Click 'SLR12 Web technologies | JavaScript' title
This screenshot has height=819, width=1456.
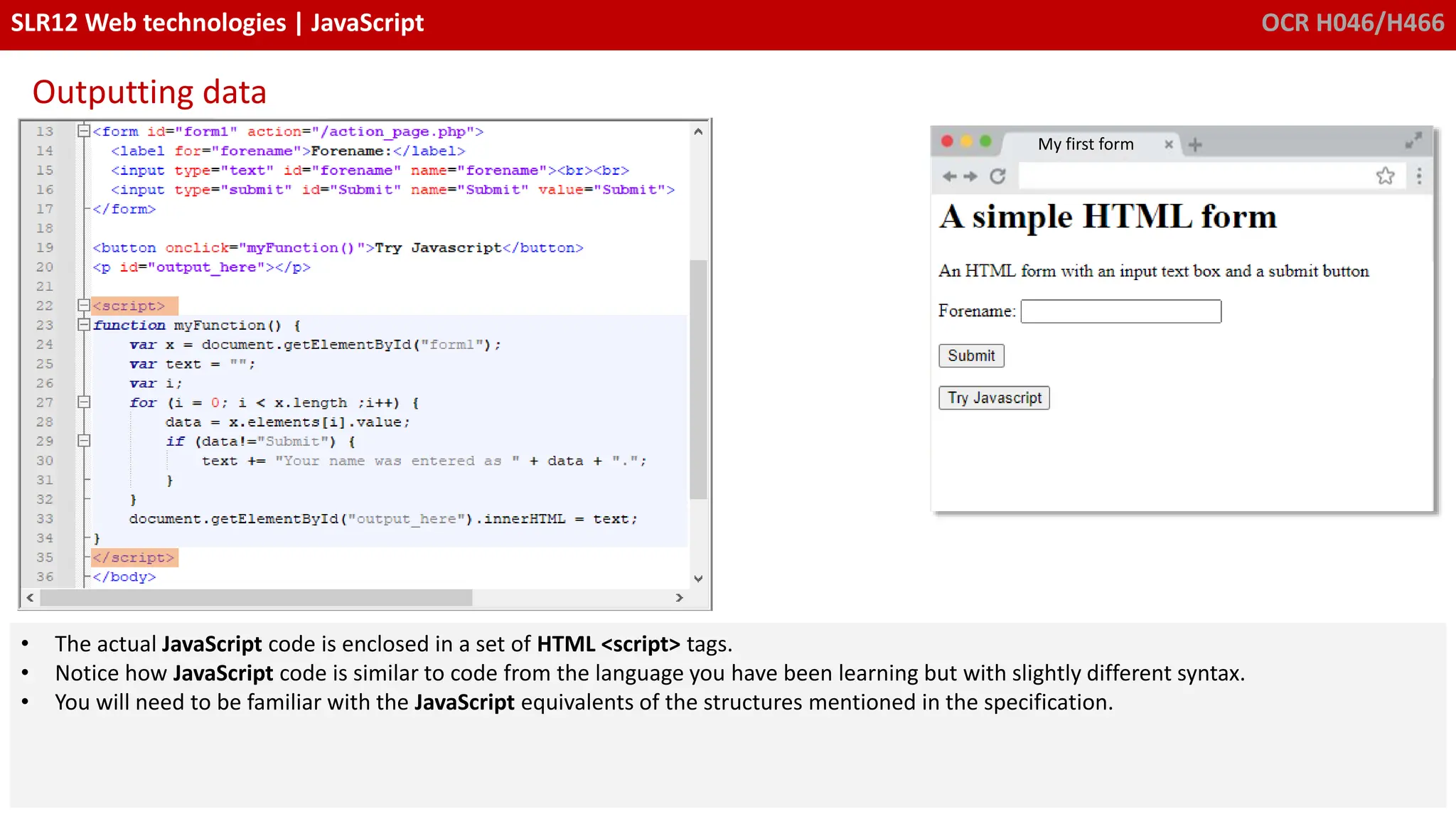[217, 23]
